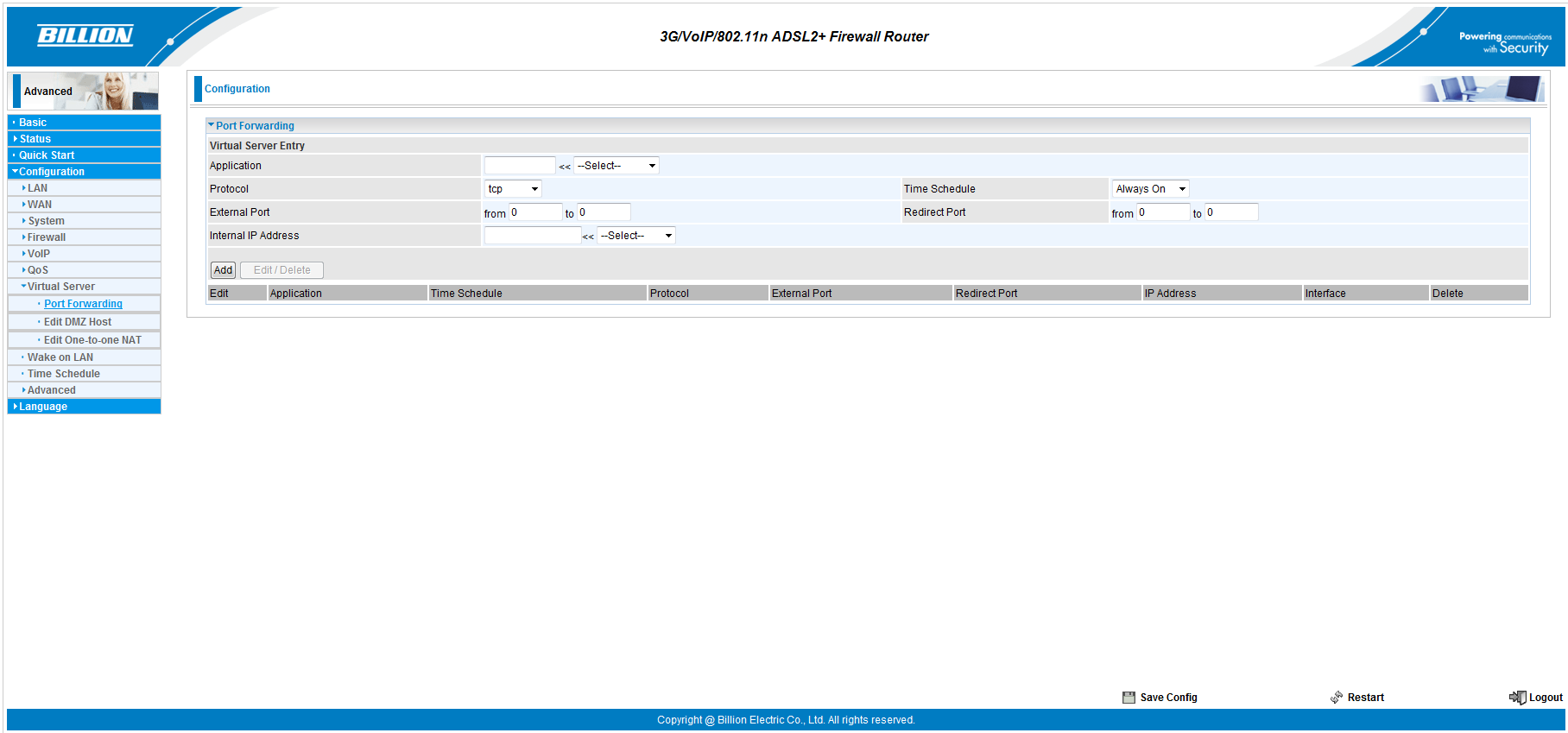Select Edit One-to-one NAT menu item
1568x733 pixels.
click(x=92, y=340)
